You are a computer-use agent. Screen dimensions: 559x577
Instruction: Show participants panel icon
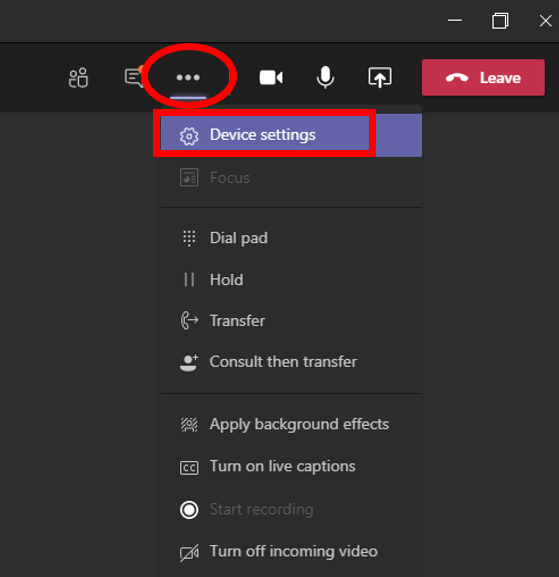[78, 78]
